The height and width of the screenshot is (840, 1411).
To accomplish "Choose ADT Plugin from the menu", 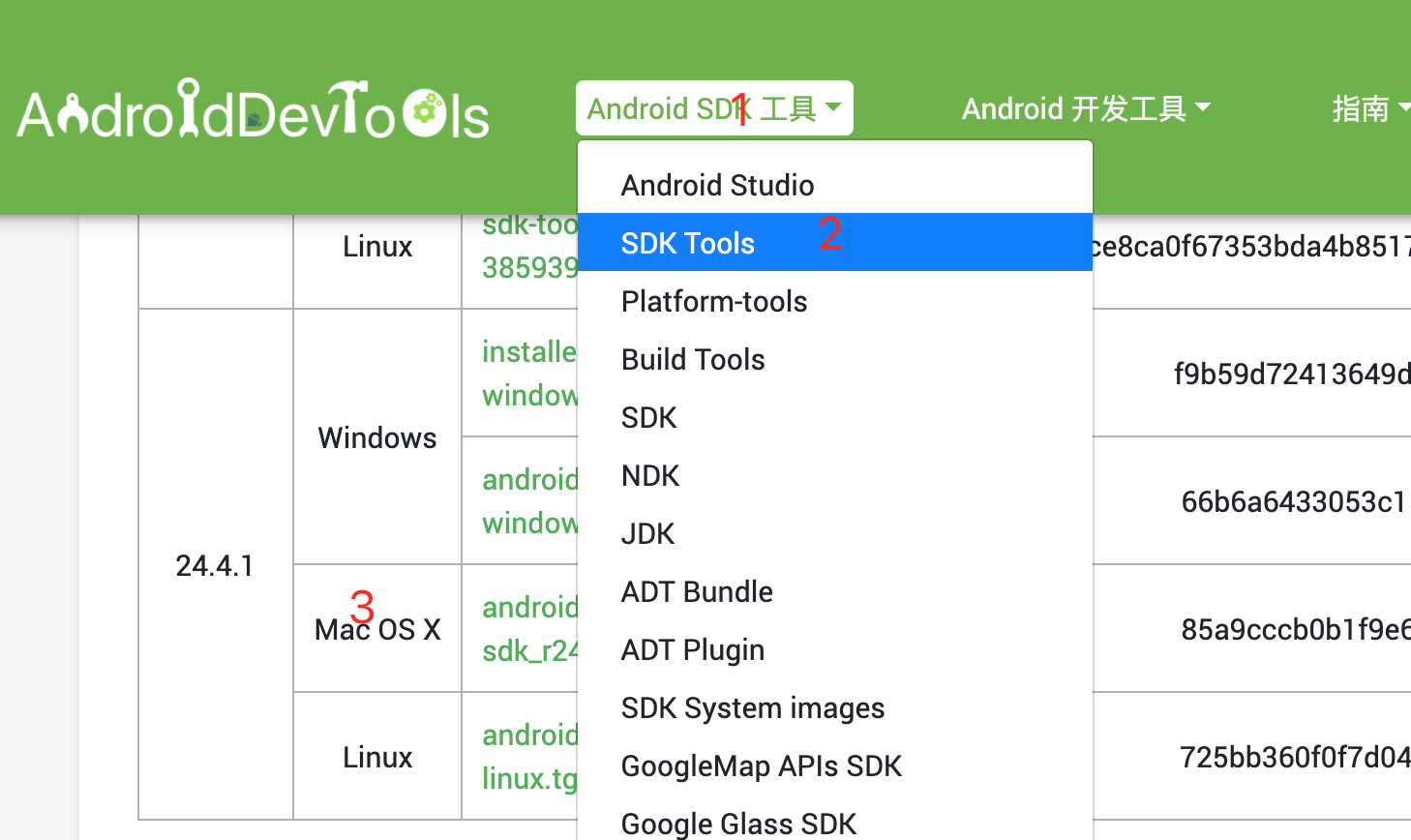I will pos(835,649).
